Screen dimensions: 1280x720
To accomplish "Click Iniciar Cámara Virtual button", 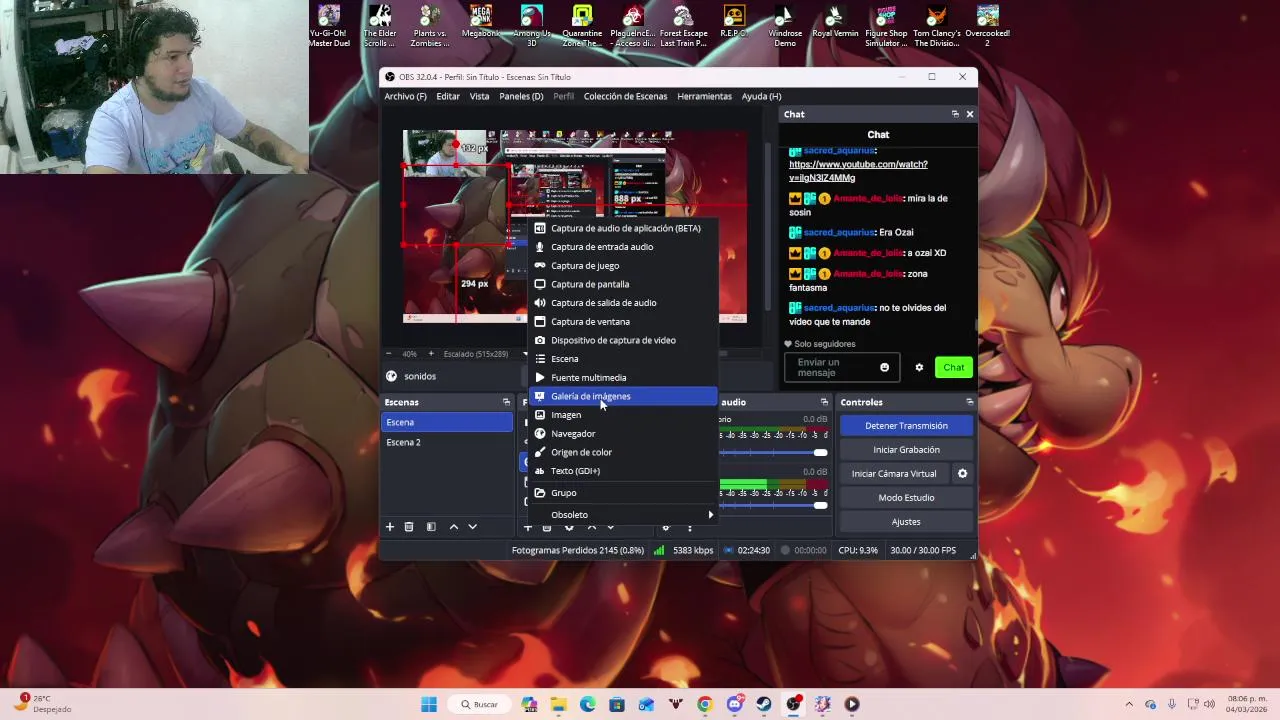I will (x=894, y=474).
